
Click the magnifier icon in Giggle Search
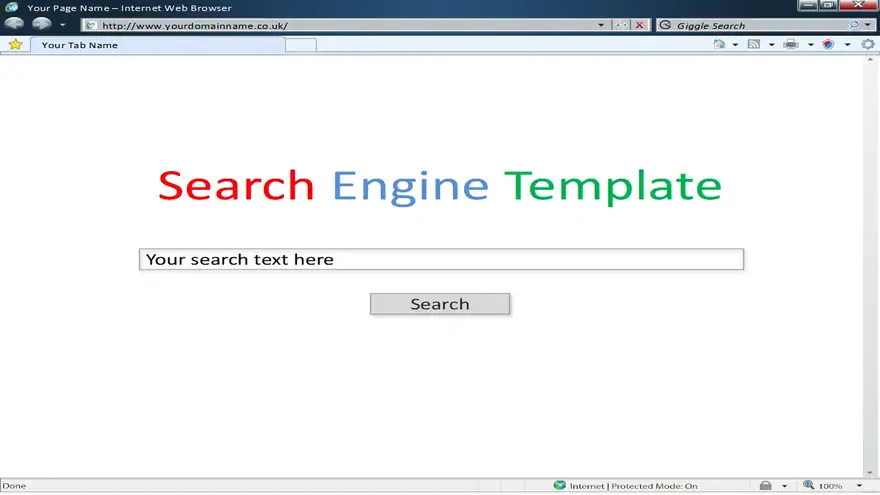(854, 25)
